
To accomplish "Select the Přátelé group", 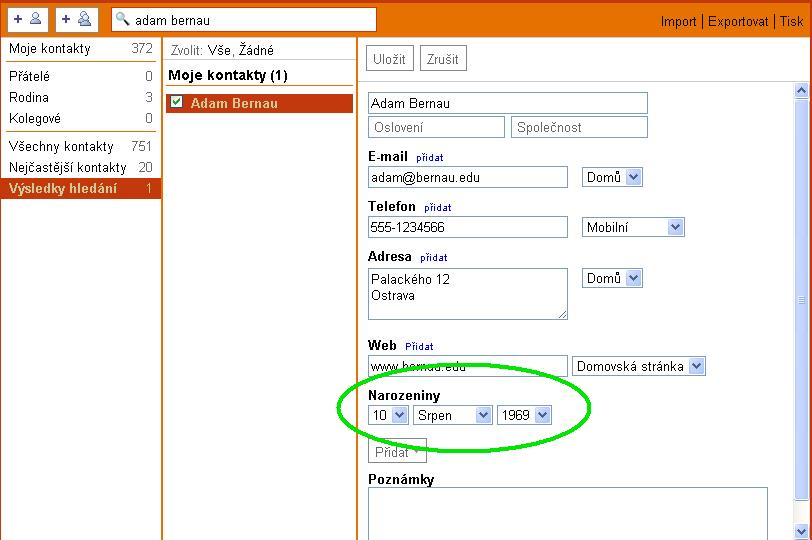I will point(81,76).
